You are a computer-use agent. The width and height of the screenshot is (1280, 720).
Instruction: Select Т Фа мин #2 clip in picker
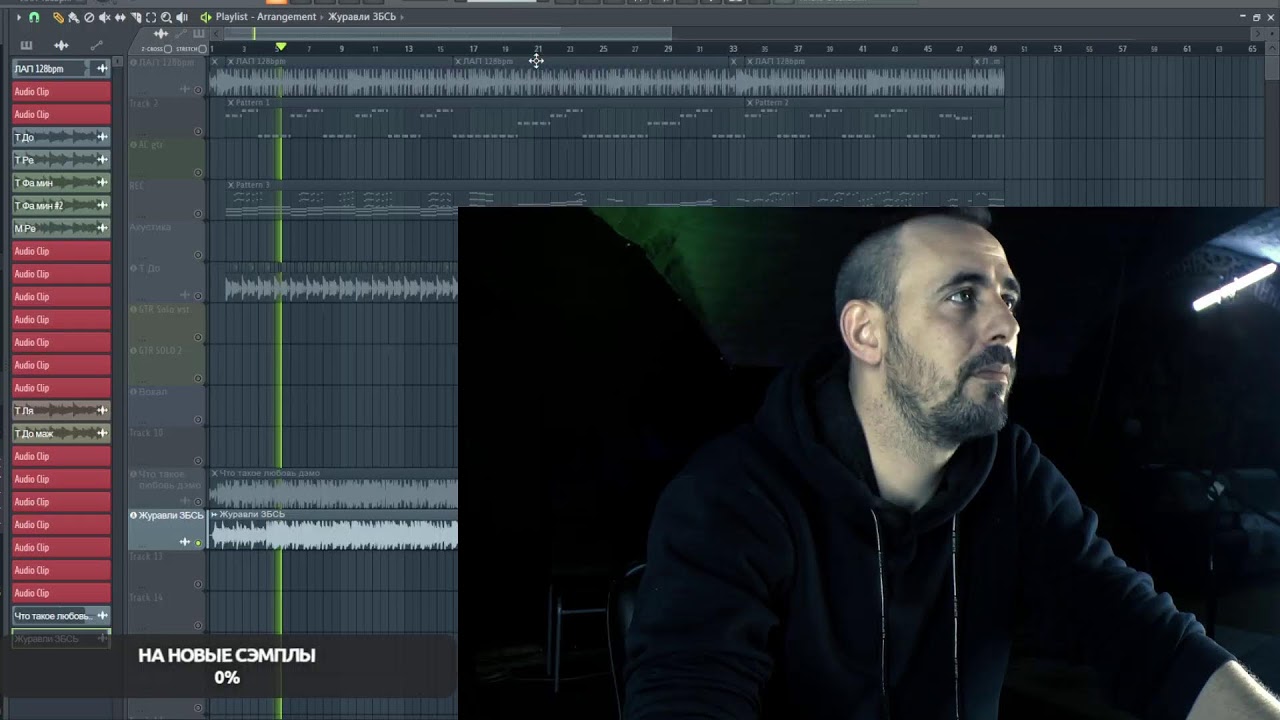[61, 206]
